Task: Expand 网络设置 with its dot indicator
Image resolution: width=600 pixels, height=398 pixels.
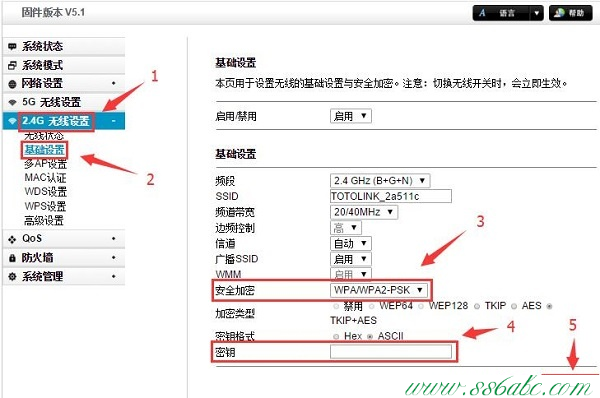Action: [114, 83]
